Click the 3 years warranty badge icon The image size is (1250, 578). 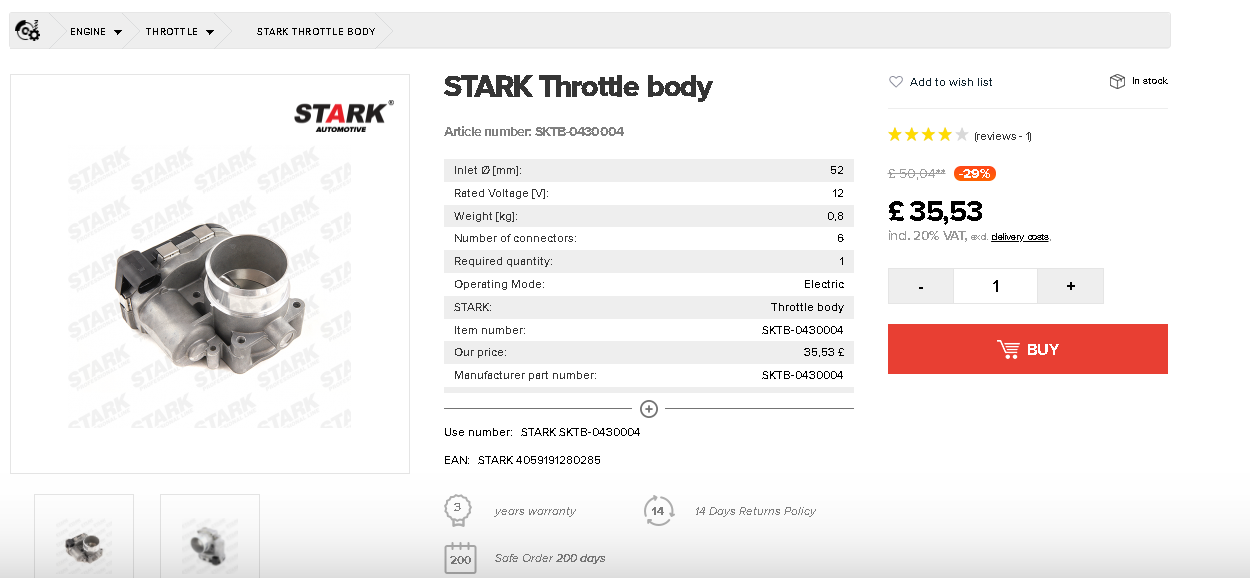(457, 510)
